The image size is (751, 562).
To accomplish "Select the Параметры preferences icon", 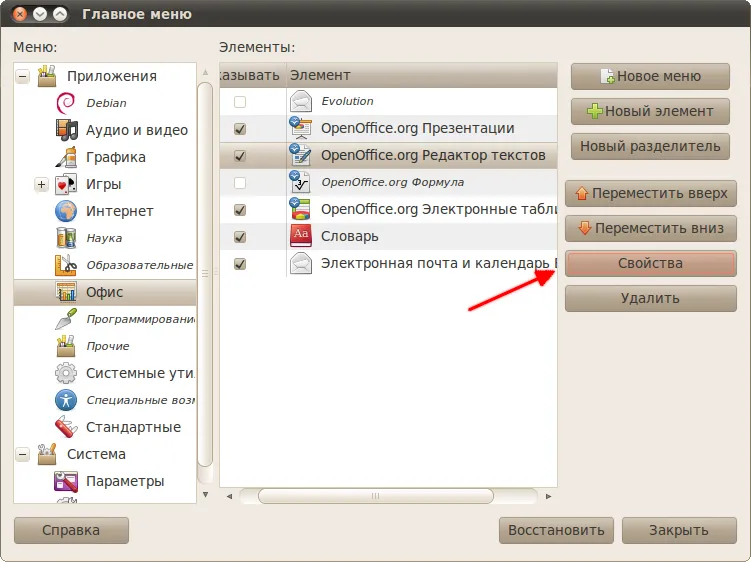I will pyautogui.click(x=66, y=481).
